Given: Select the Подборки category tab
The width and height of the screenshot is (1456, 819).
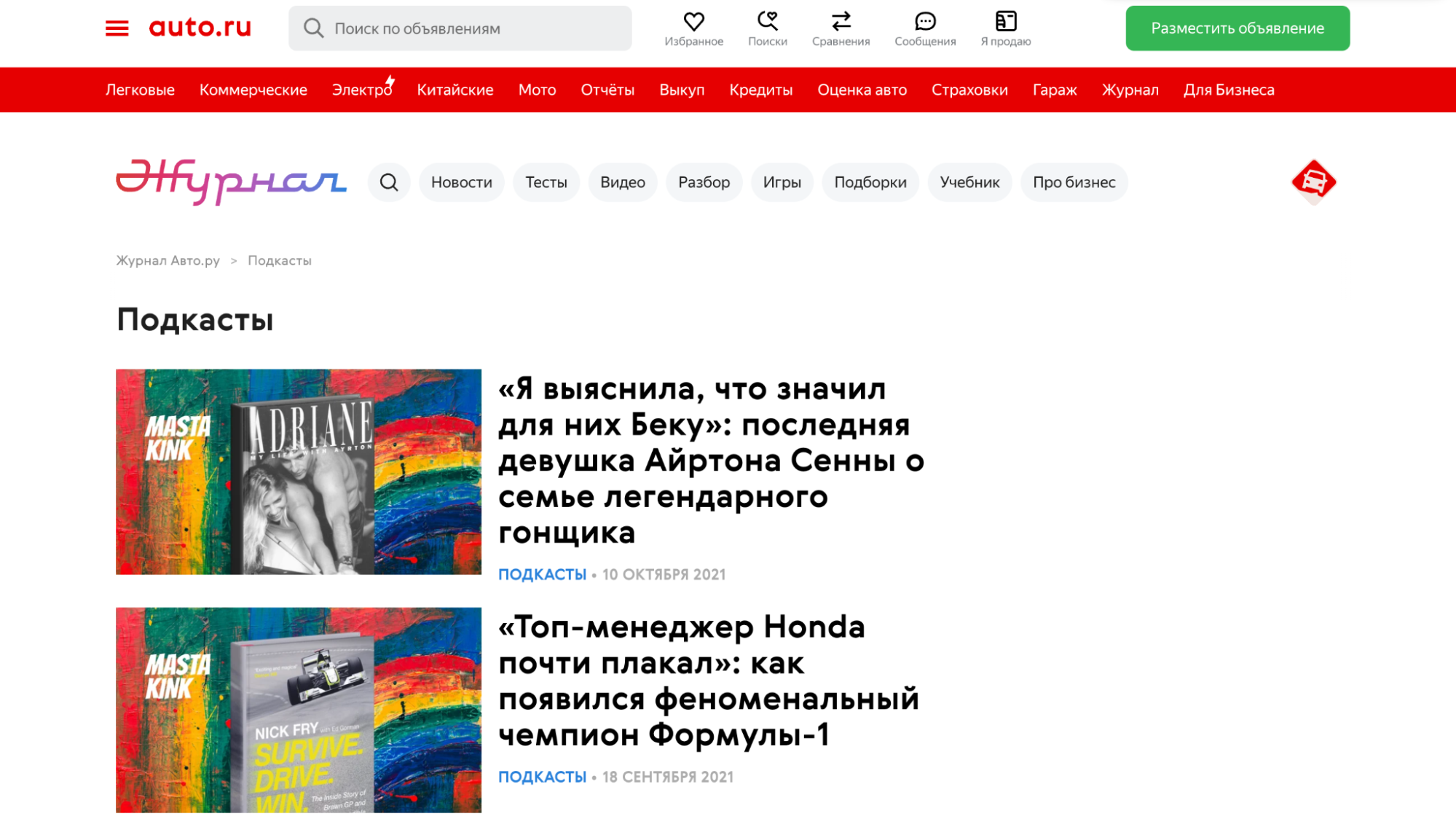Looking at the screenshot, I should pos(870,182).
